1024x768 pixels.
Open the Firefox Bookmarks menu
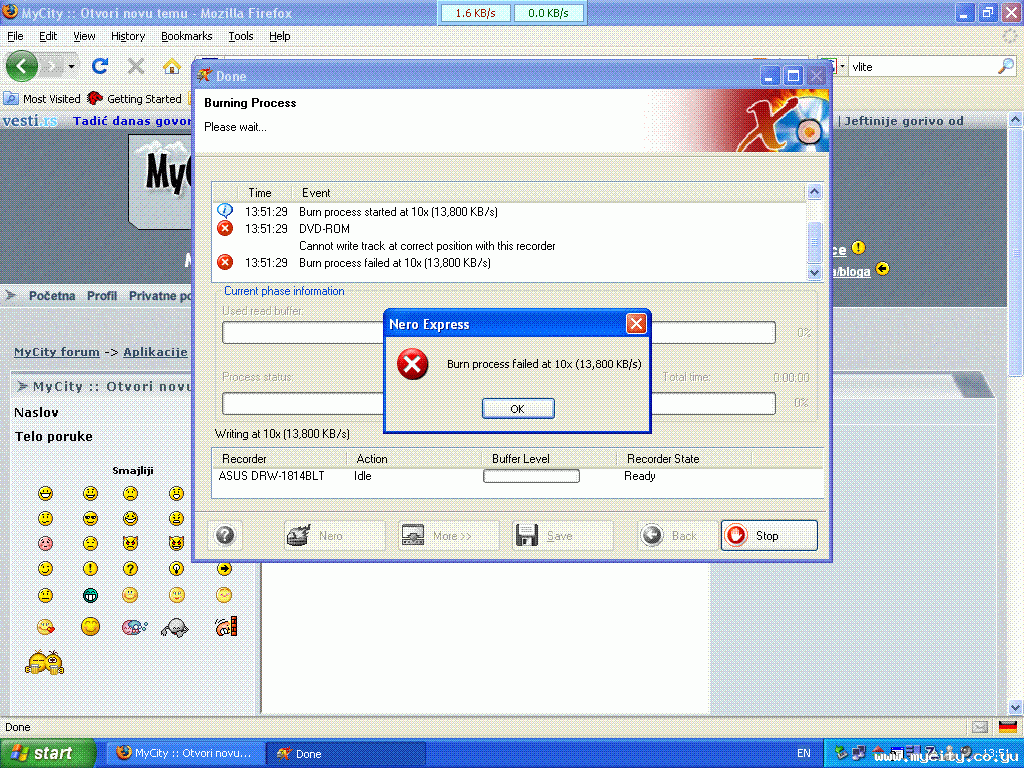coord(187,37)
